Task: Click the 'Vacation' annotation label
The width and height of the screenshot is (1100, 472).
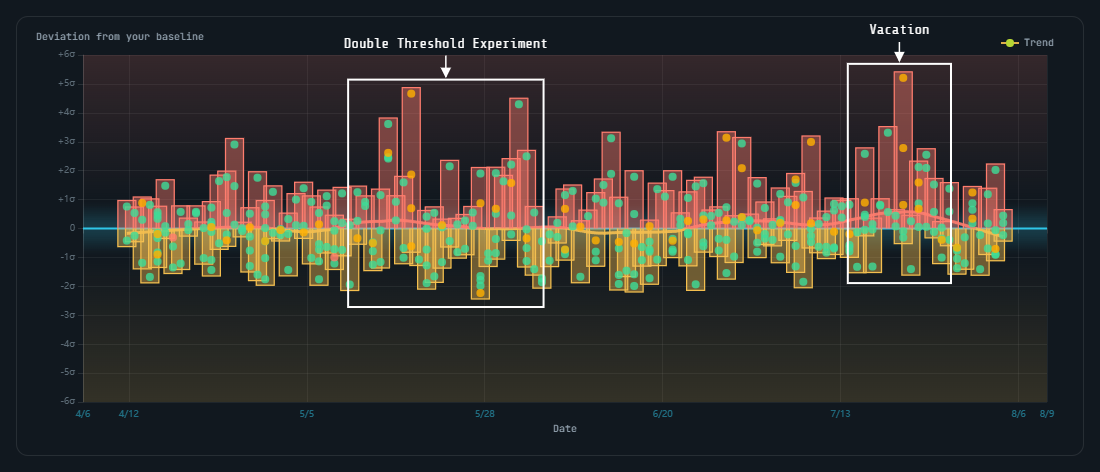Action: pyautogui.click(x=899, y=29)
